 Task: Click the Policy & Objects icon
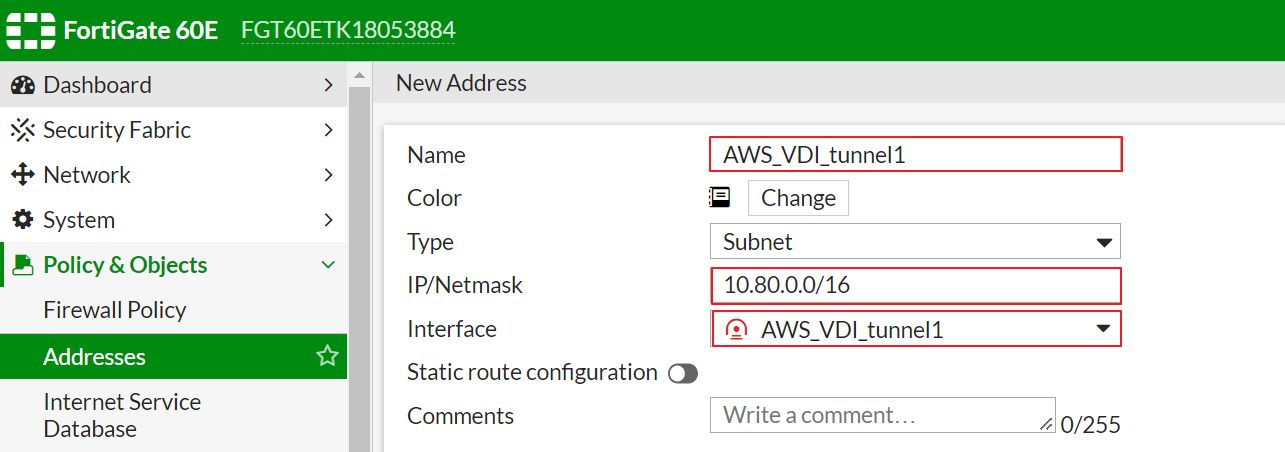tap(23, 265)
